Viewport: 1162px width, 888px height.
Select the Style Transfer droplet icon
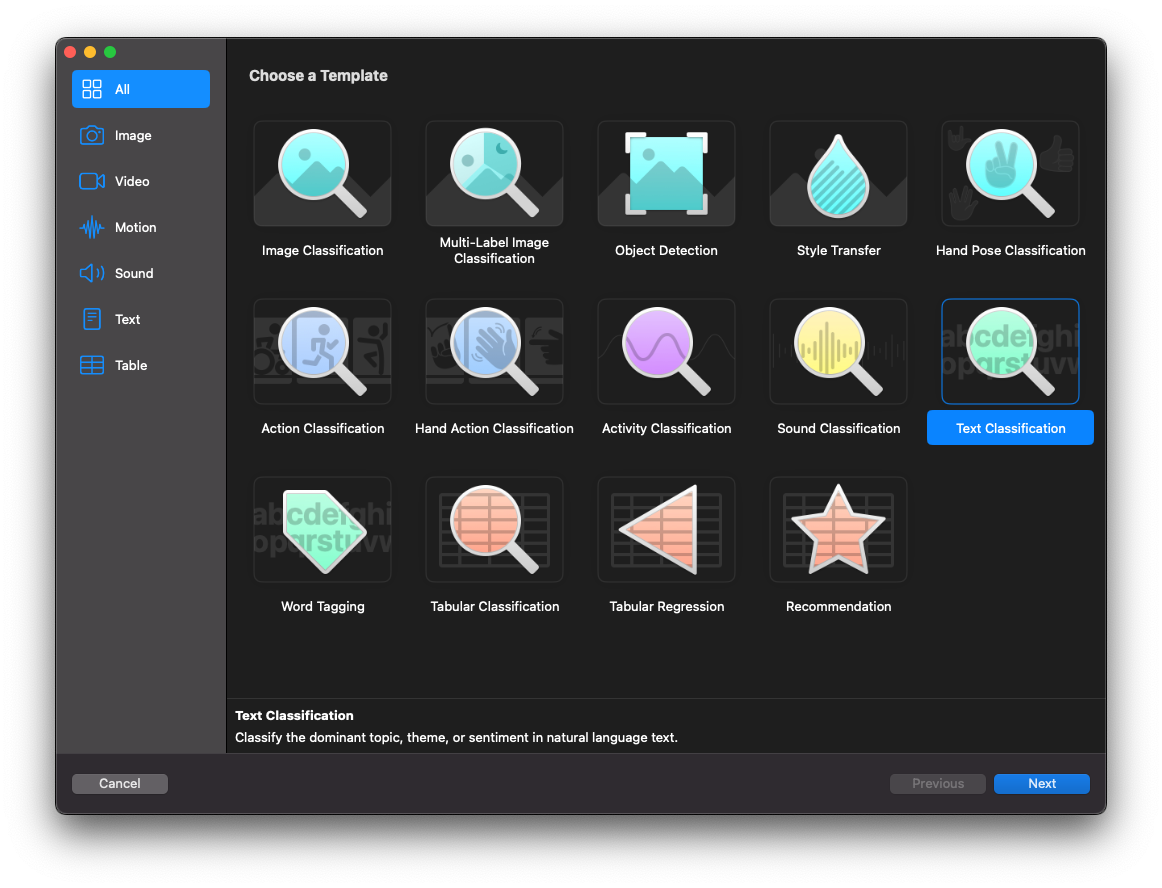tap(838, 174)
